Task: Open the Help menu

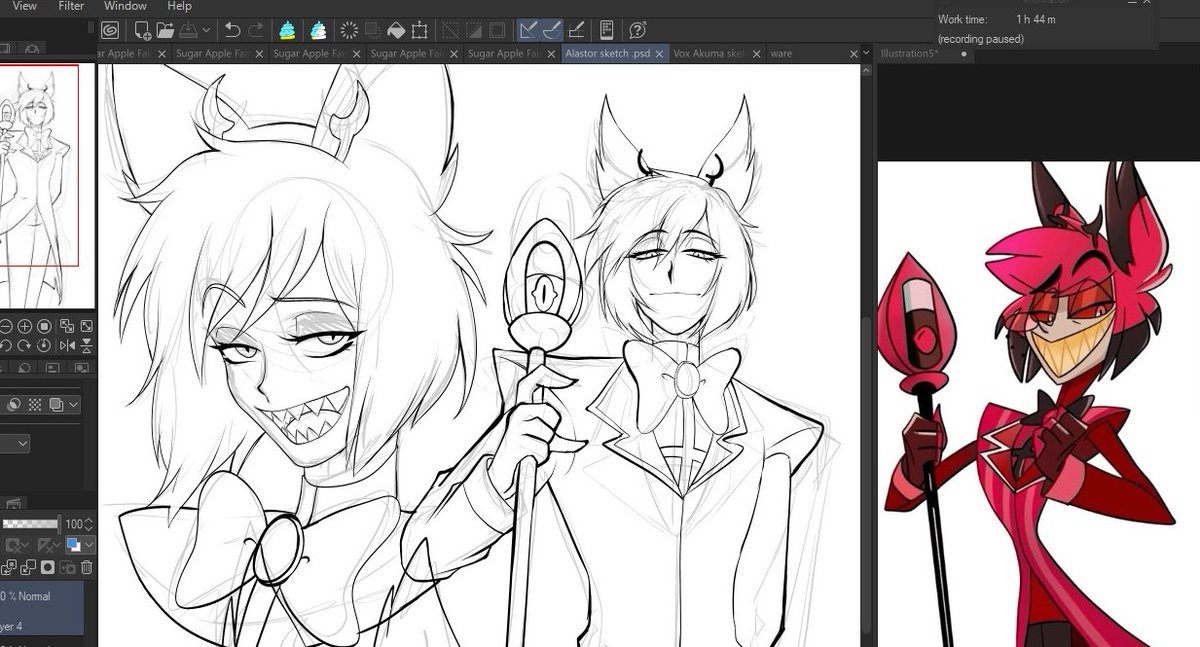Action: 179,6
